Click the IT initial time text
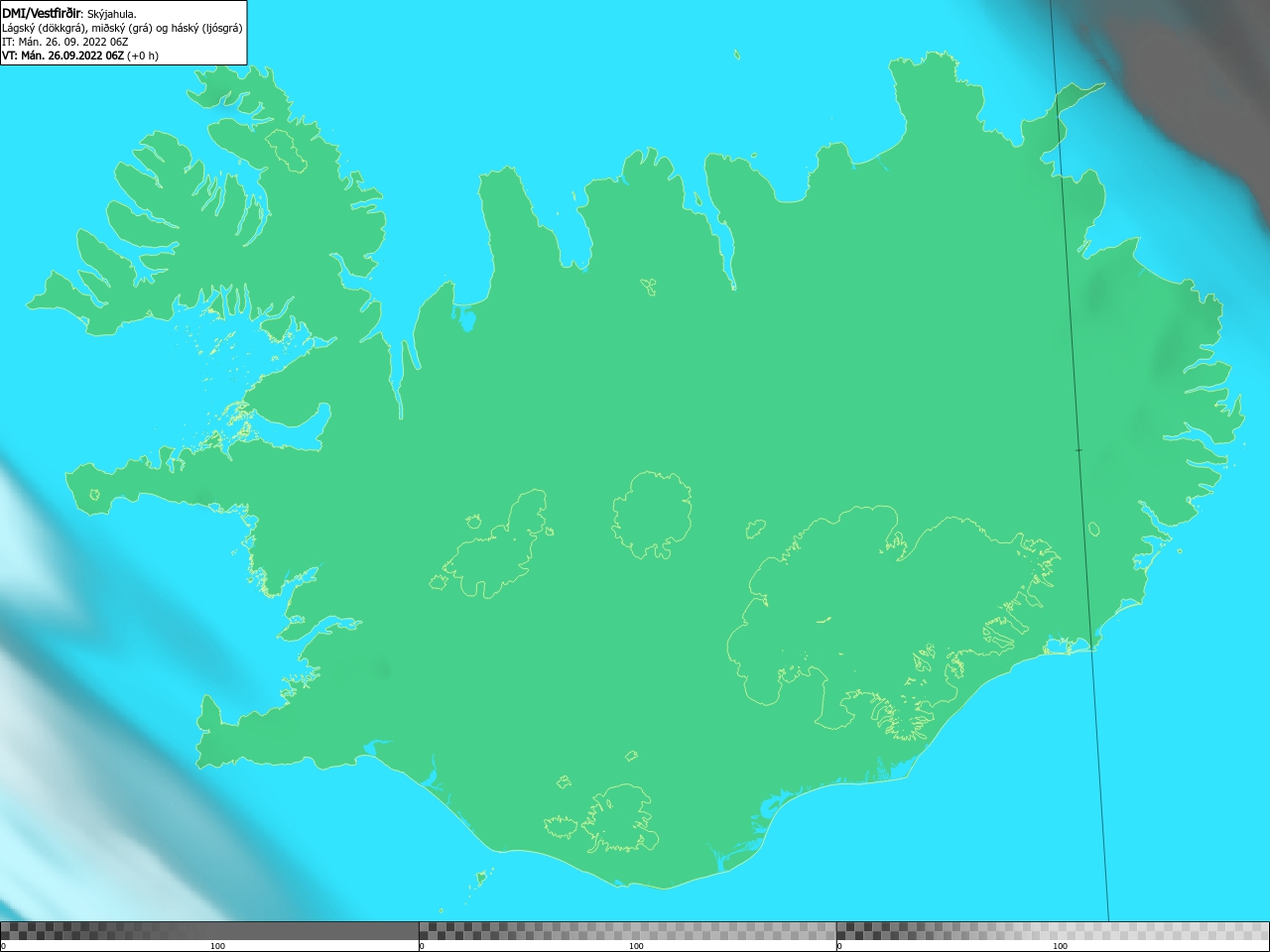The image size is (1270, 952). point(65,42)
